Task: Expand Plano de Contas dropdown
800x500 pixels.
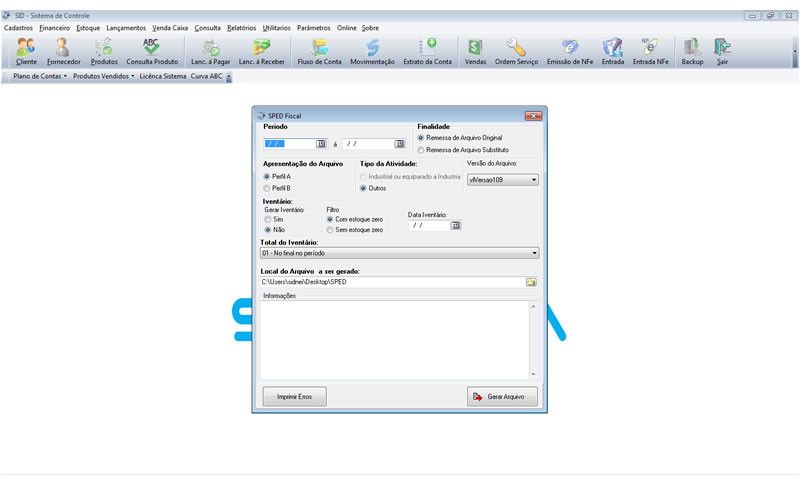Action: pos(38,76)
